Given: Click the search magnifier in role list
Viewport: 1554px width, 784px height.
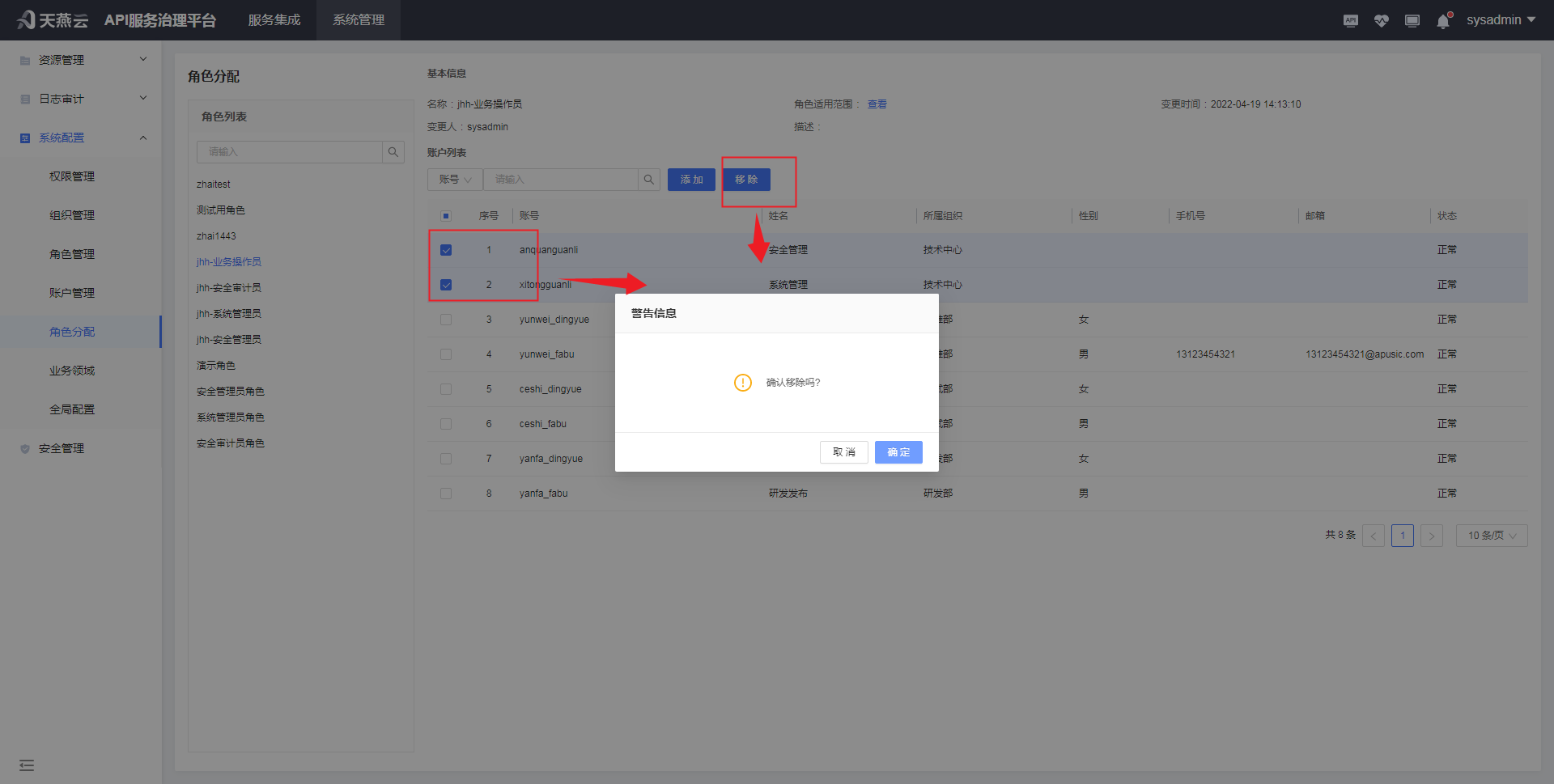Looking at the screenshot, I should tap(393, 151).
